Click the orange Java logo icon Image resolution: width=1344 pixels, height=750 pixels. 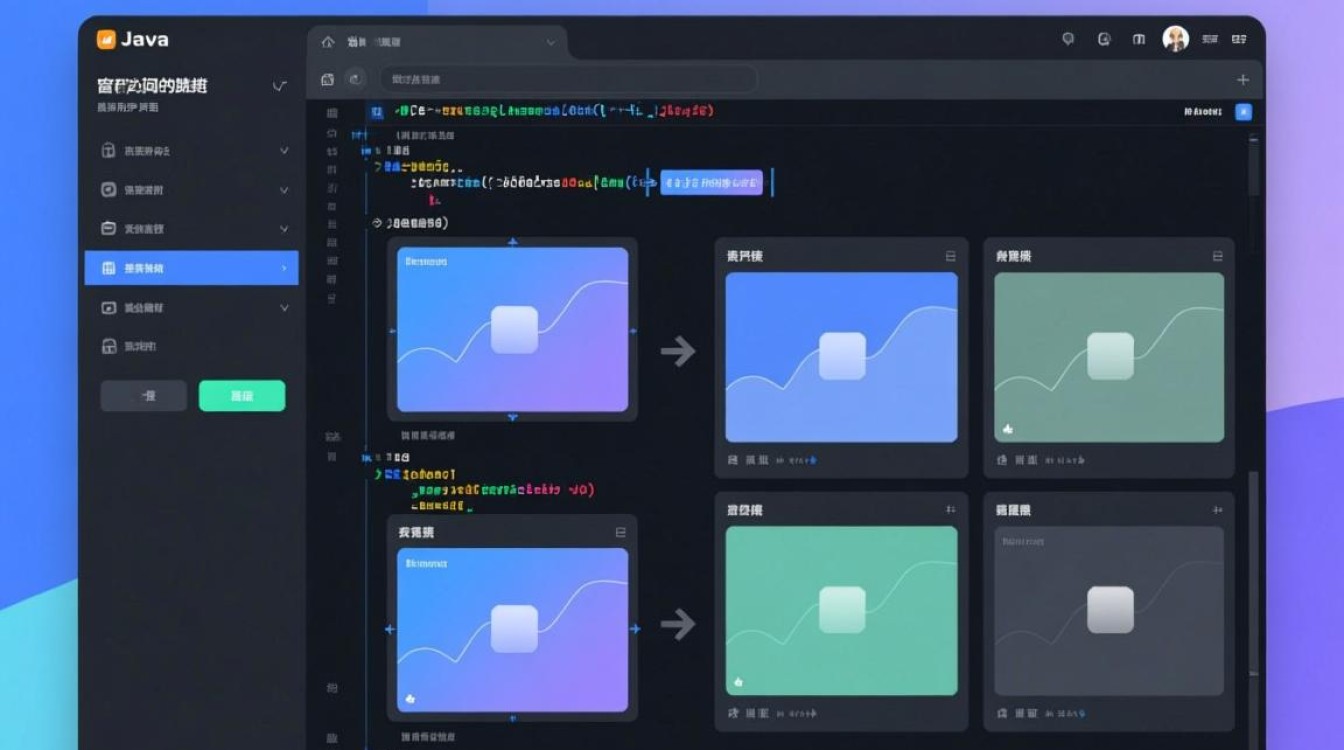pos(106,40)
